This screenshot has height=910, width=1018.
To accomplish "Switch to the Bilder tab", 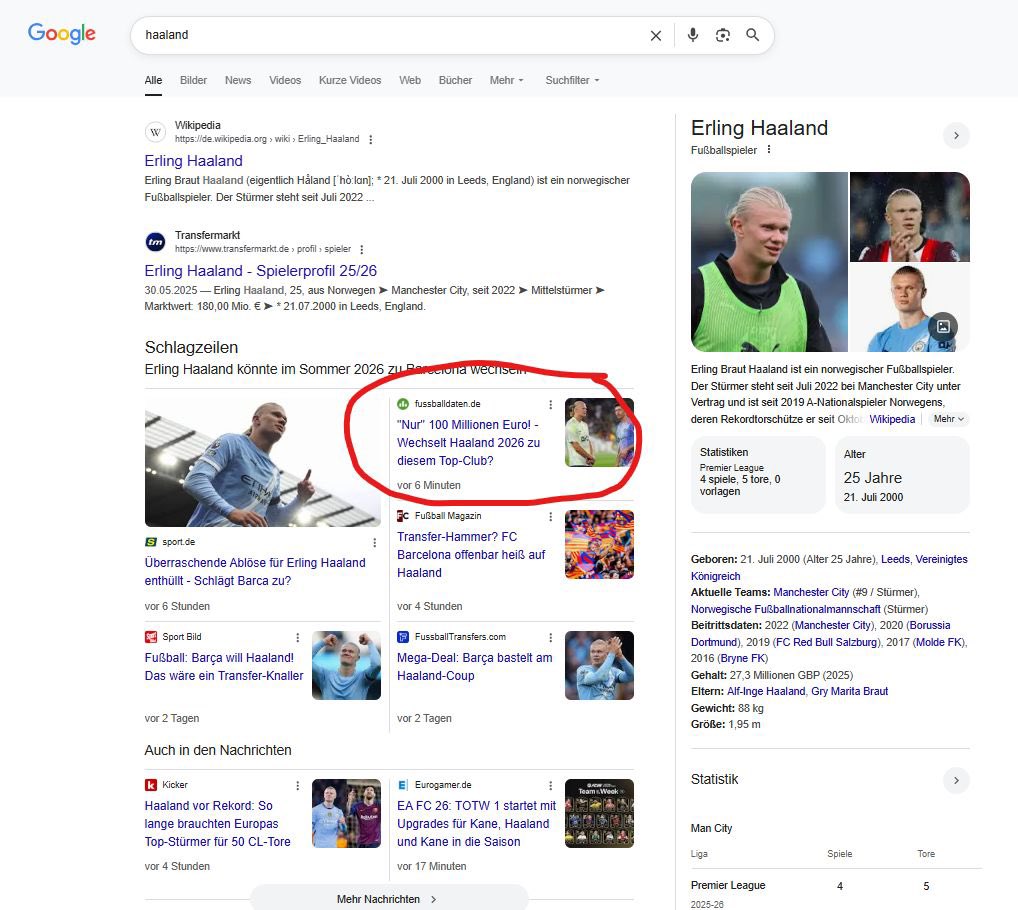I will click(193, 80).
